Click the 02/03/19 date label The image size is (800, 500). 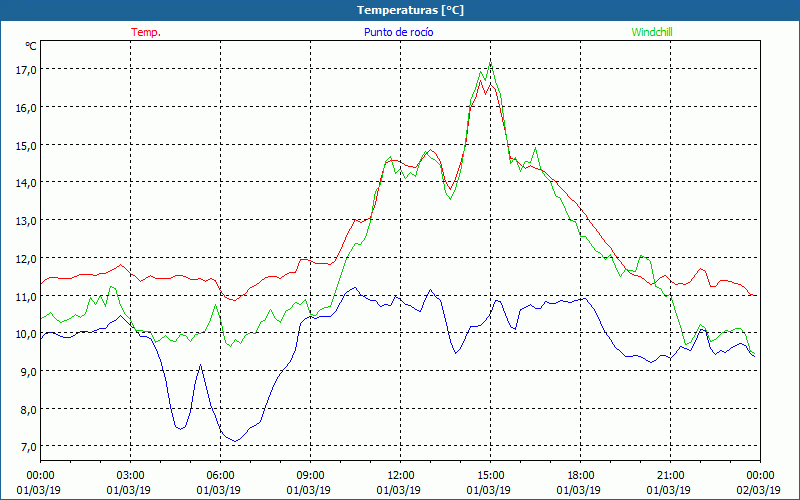[758, 490]
